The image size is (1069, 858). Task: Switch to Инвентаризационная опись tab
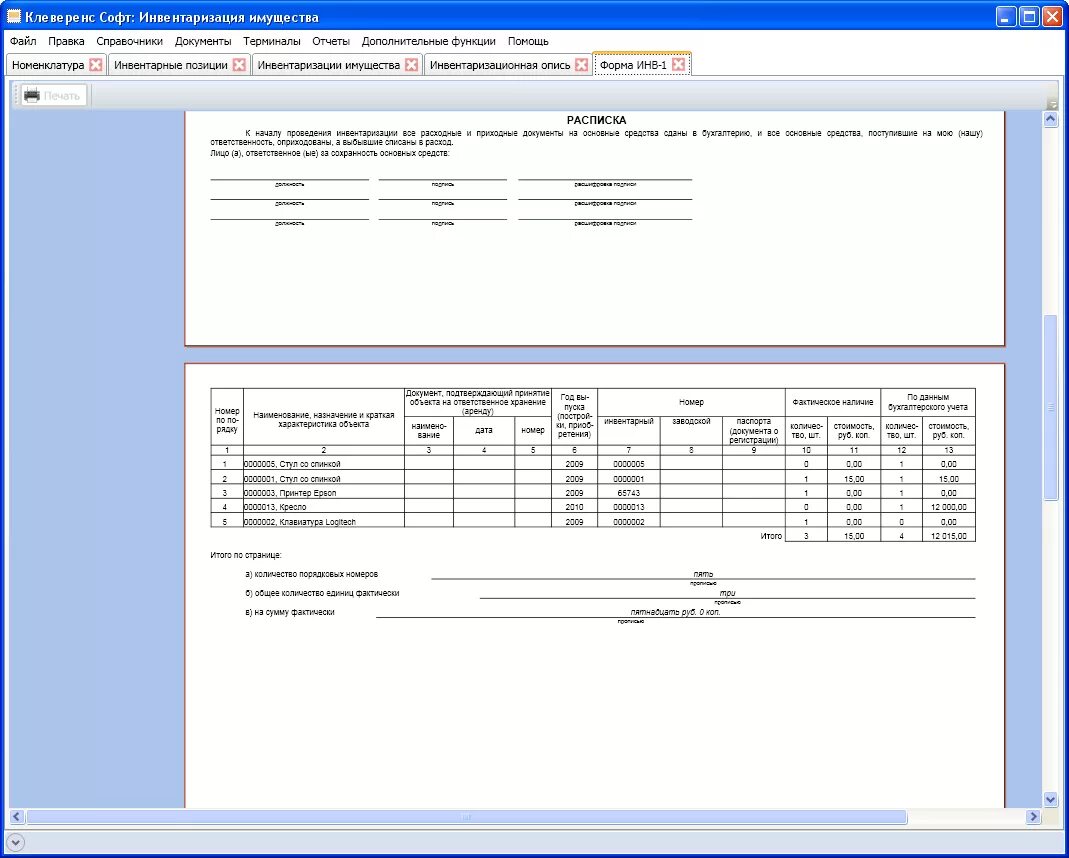pos(500,65)
